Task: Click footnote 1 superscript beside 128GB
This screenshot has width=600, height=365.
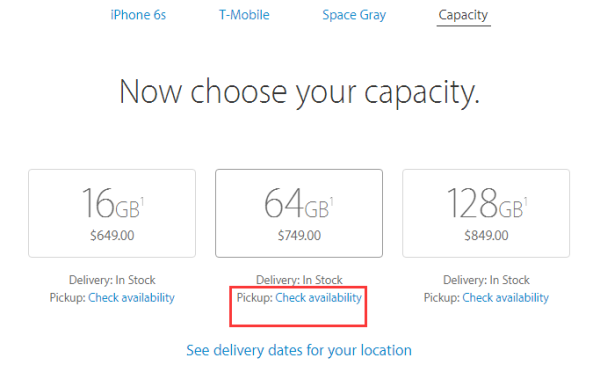Action: [x=526, y=201]
